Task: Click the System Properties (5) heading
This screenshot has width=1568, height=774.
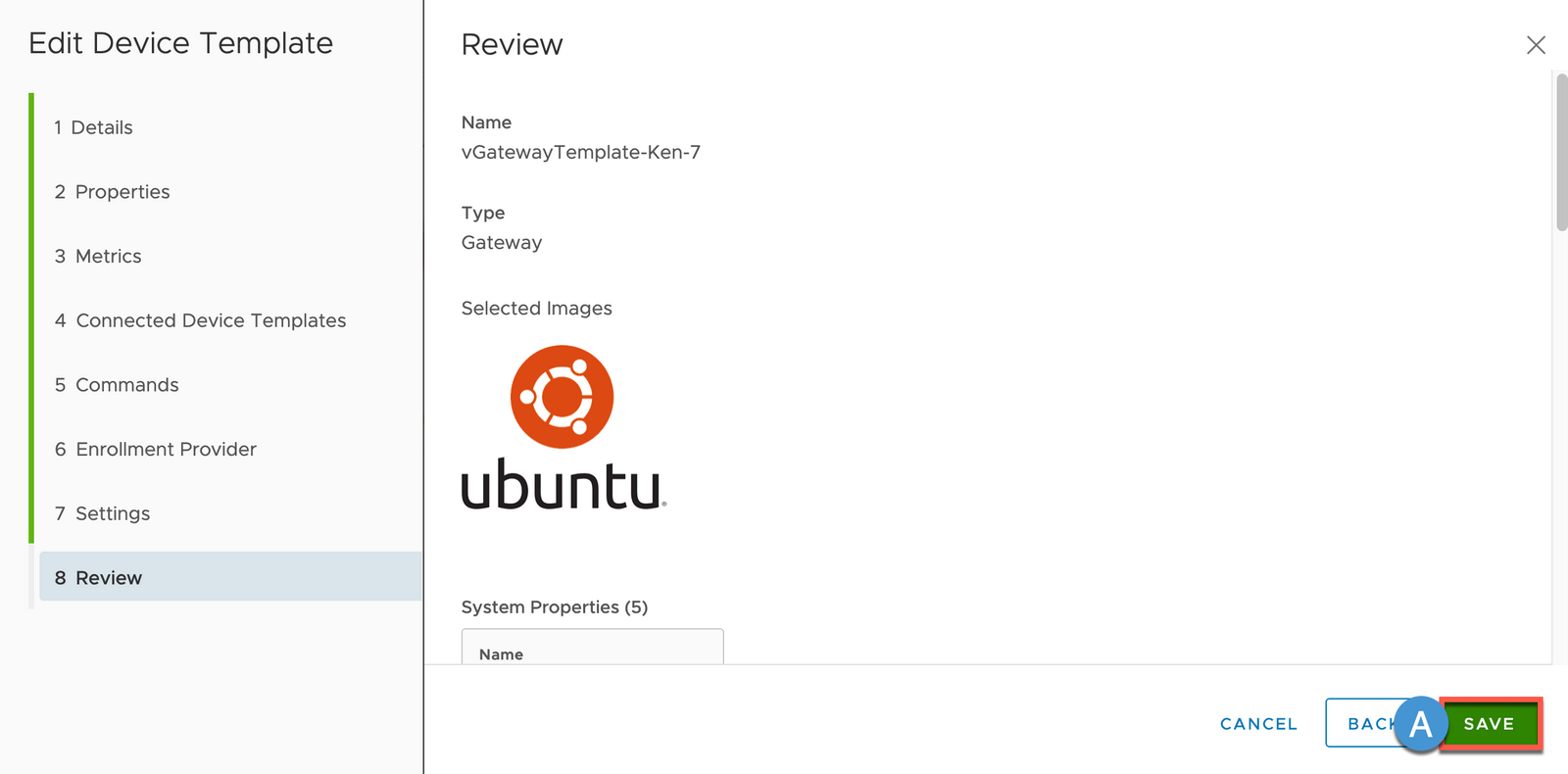Action: (x=555, y=606)
